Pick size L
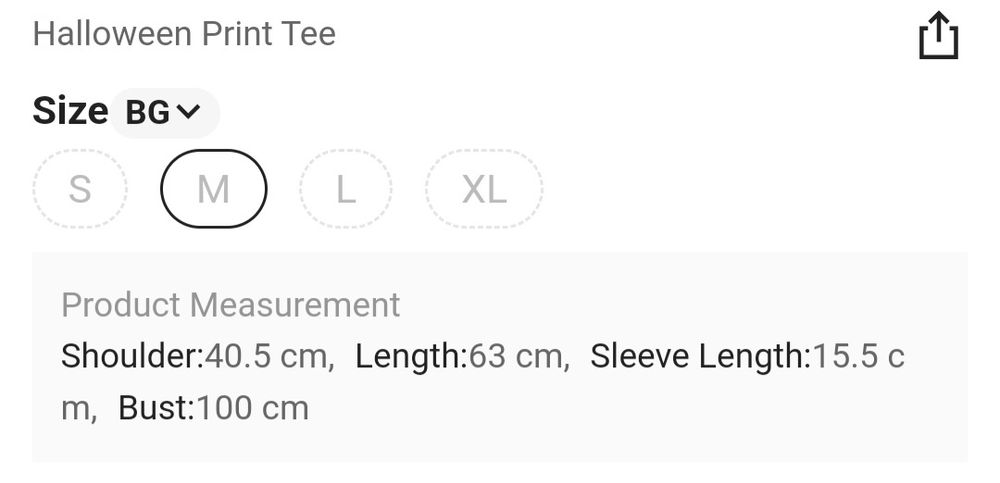 pos(346,189)
